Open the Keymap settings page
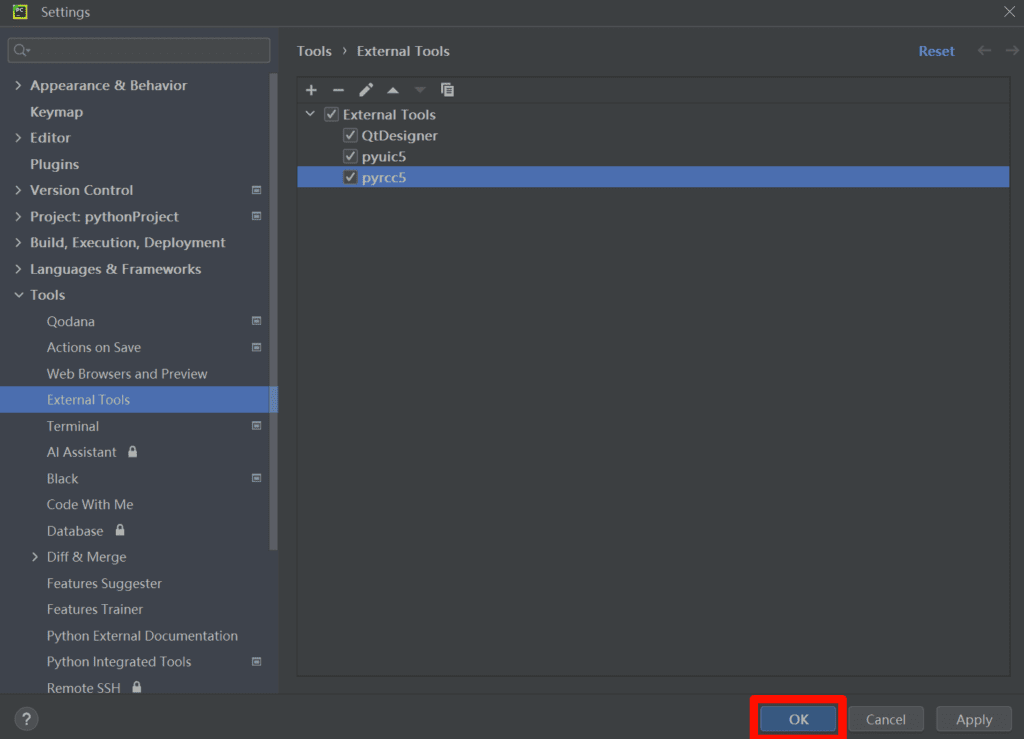This screenshot has width=1024, height=739. tap(56, 112)
